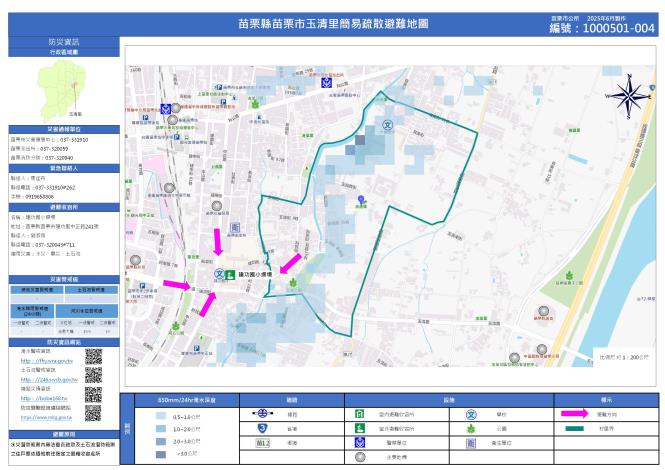665x470 pixels.
Task: Click the blue location pin inside the village boundary
Action: click(362, 200)
